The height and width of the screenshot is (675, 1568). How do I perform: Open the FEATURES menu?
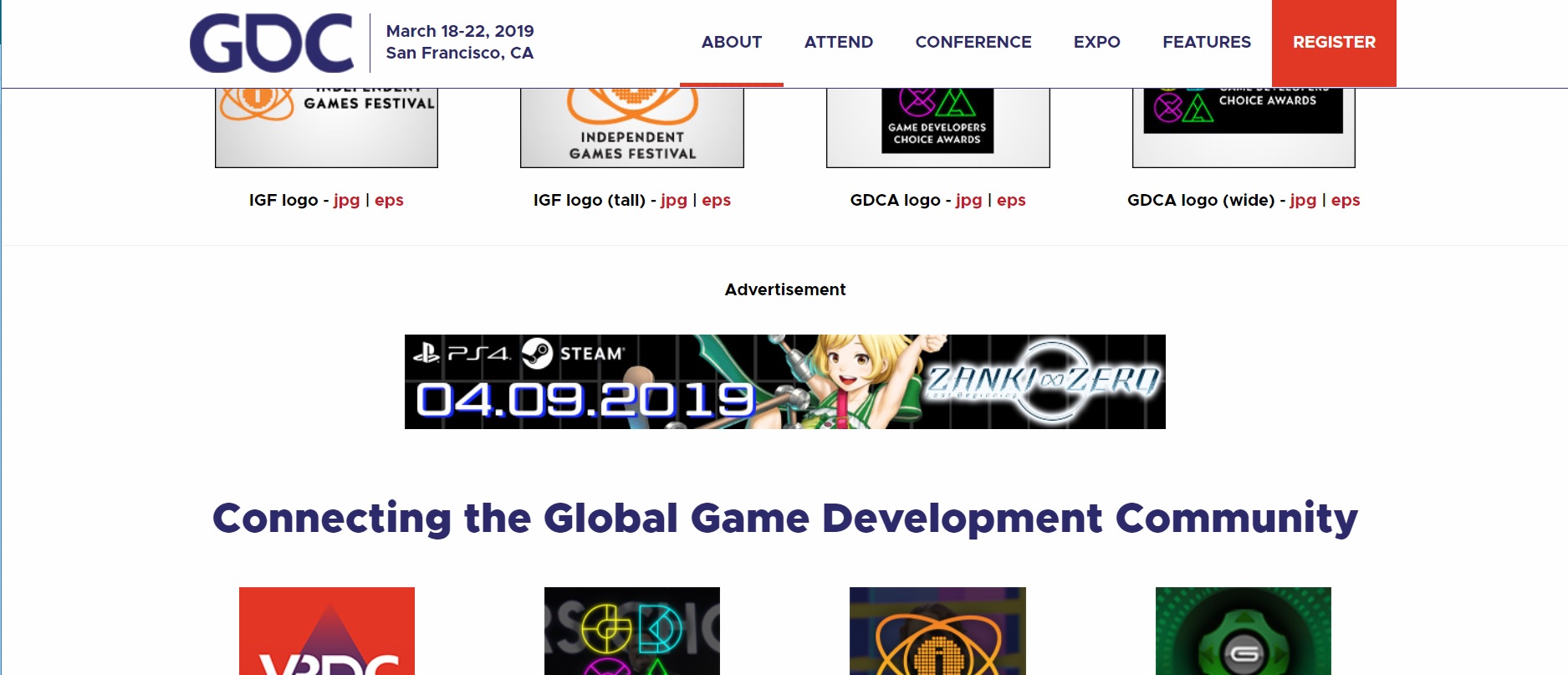click(x=1207, y=42)
